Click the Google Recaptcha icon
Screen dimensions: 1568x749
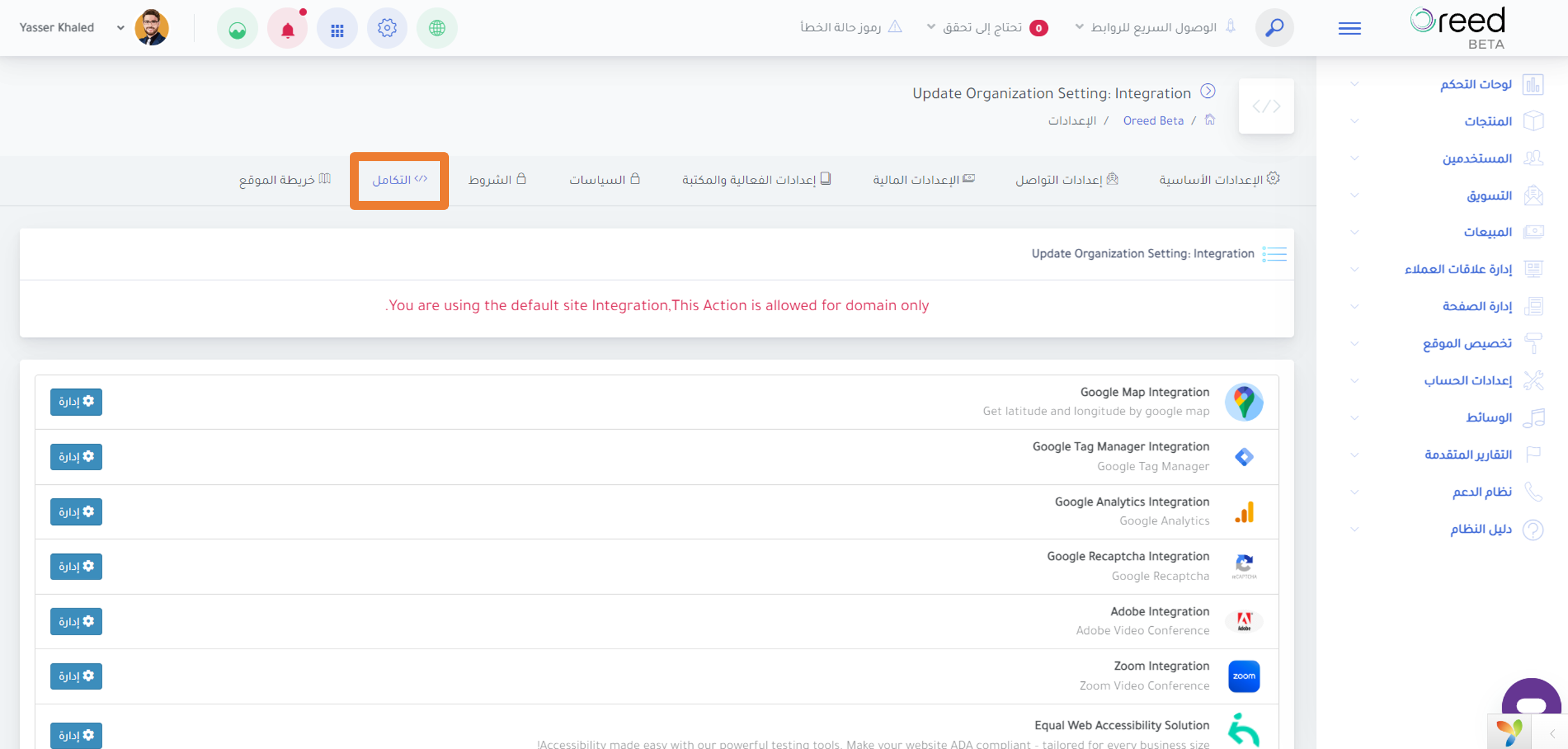[1244, 566]
